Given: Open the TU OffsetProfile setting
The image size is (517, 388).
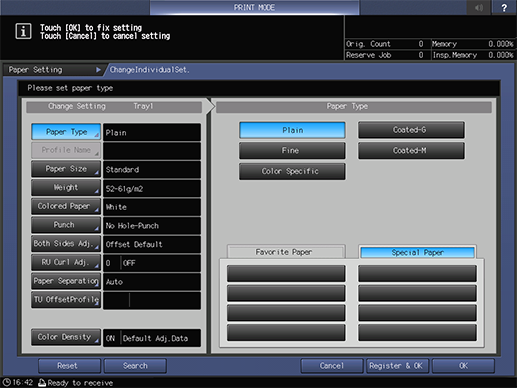Looking at the screenshot, I should [x=66, y=300].
